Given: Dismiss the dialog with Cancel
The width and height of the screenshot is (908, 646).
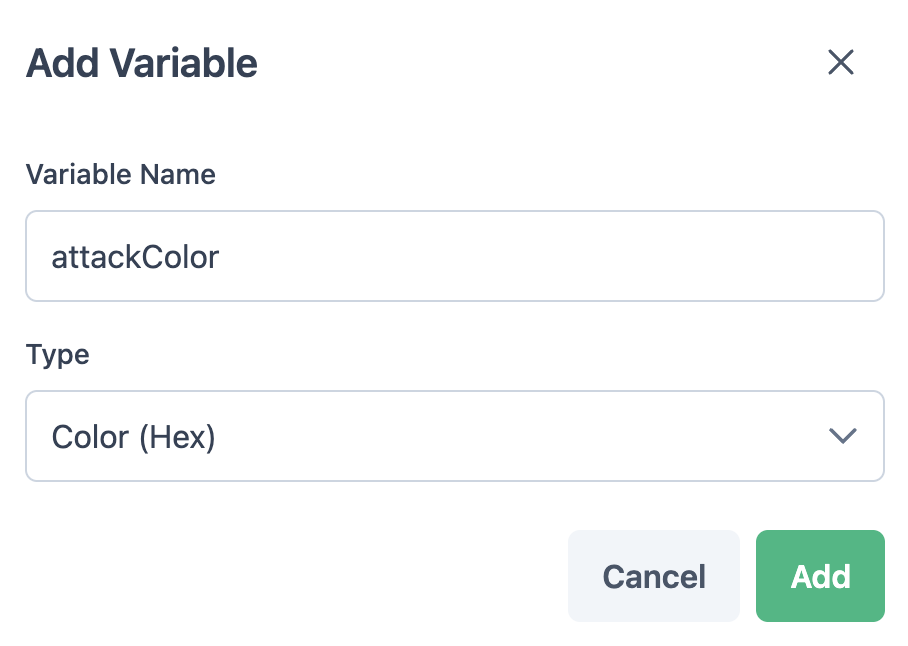Looking at the screenshot, I should click(653, 576).
